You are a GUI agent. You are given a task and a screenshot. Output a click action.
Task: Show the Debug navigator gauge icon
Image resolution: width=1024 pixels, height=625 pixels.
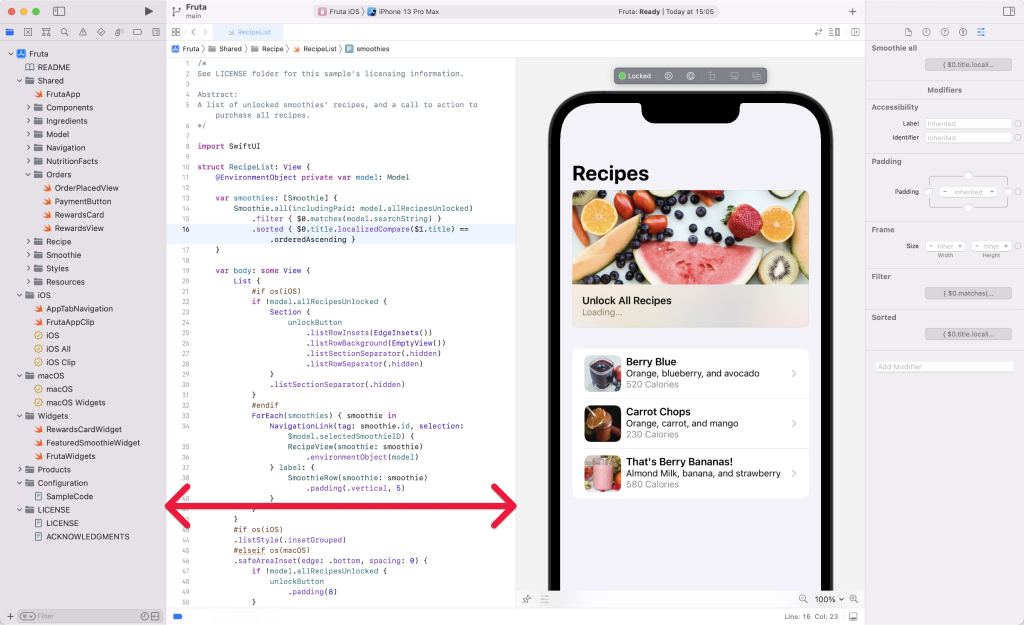(120, 32)
